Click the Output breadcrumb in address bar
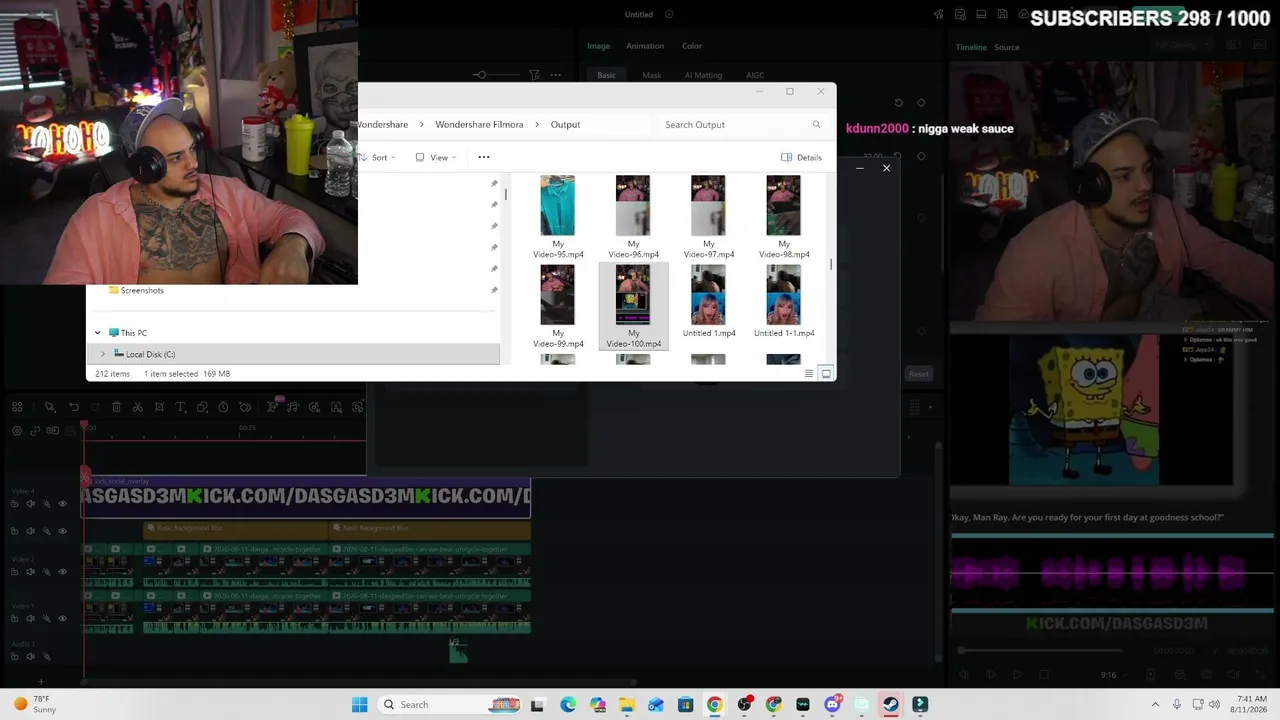The height and width of the screenshot is (720, 1280). (565, 125)
